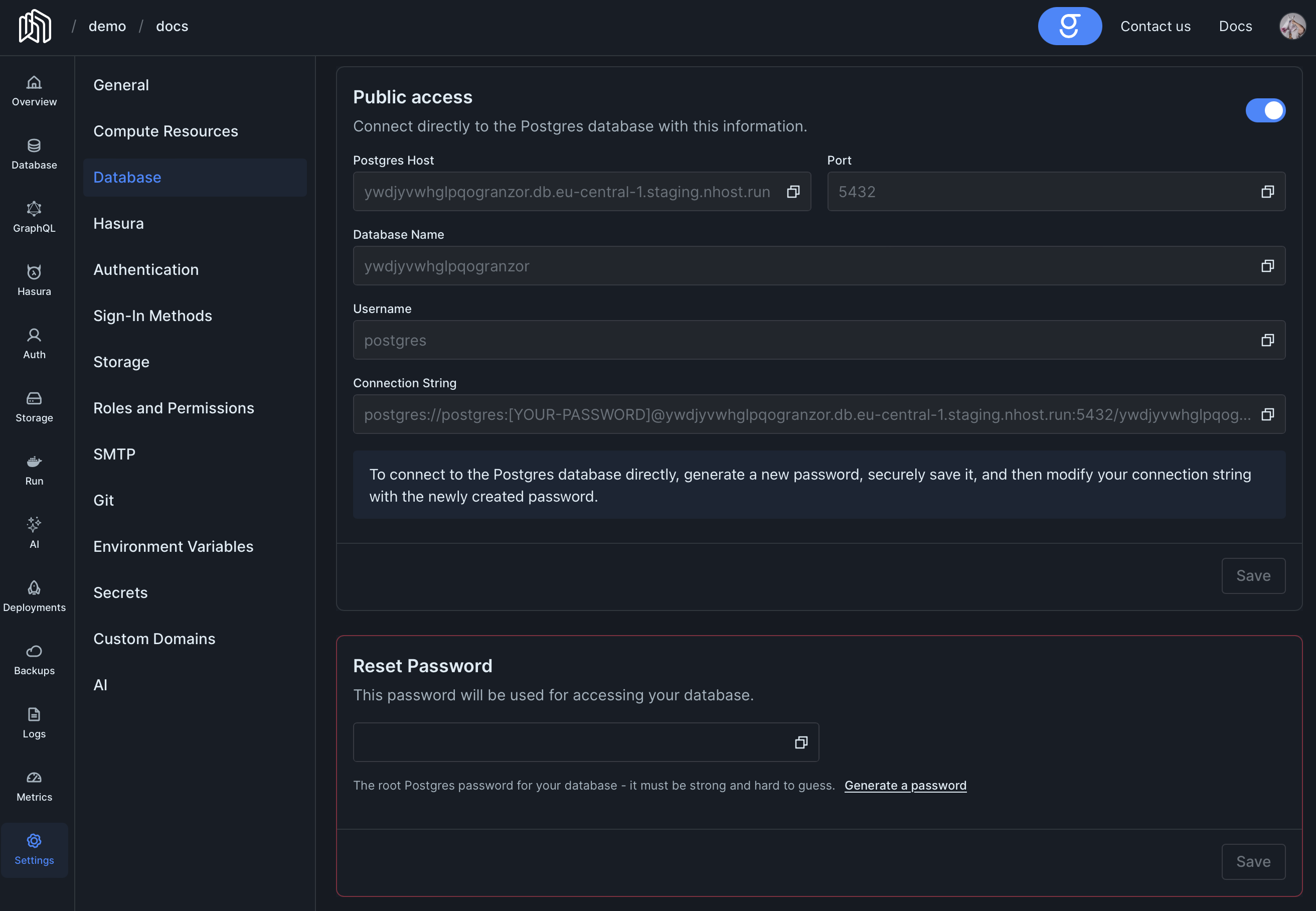Copy the Connection String
Screen dimensions: 1316x911
[x=1267, y=414]
